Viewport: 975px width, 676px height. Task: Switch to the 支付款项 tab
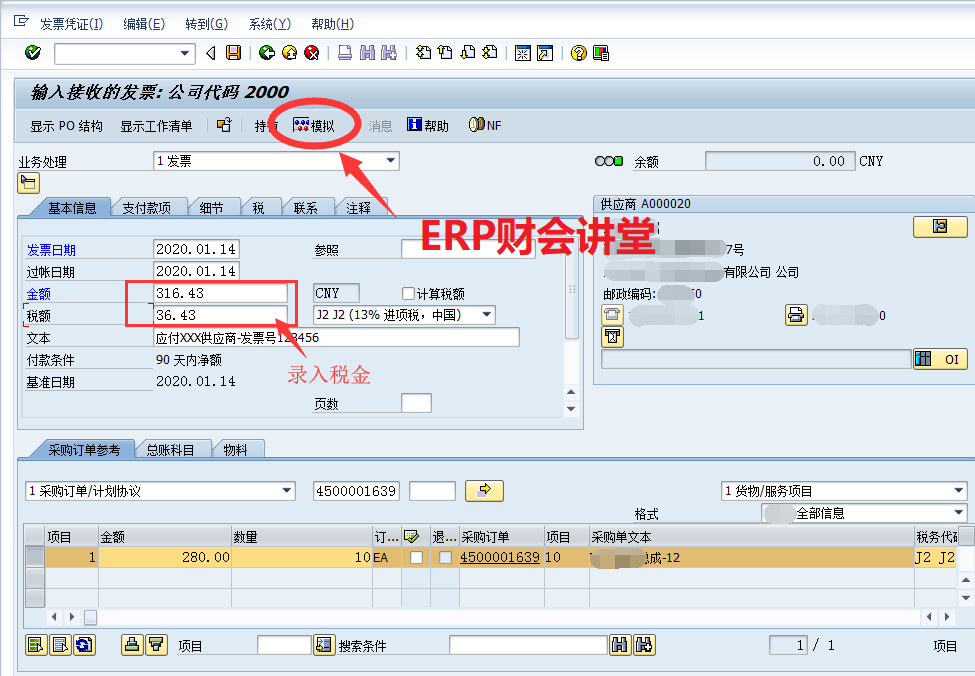146,208
